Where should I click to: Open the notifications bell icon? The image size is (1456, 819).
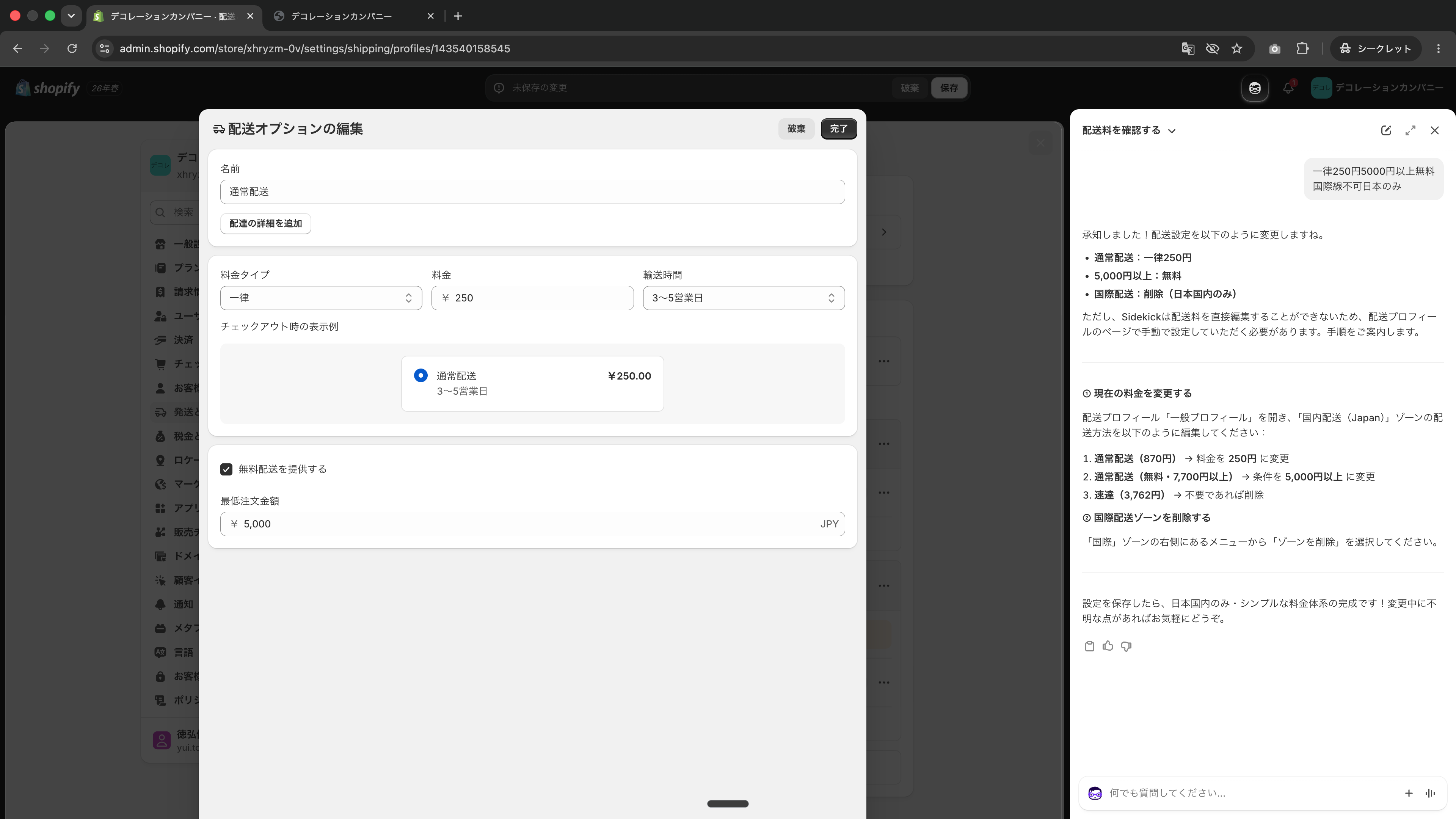coord(1288,88)
